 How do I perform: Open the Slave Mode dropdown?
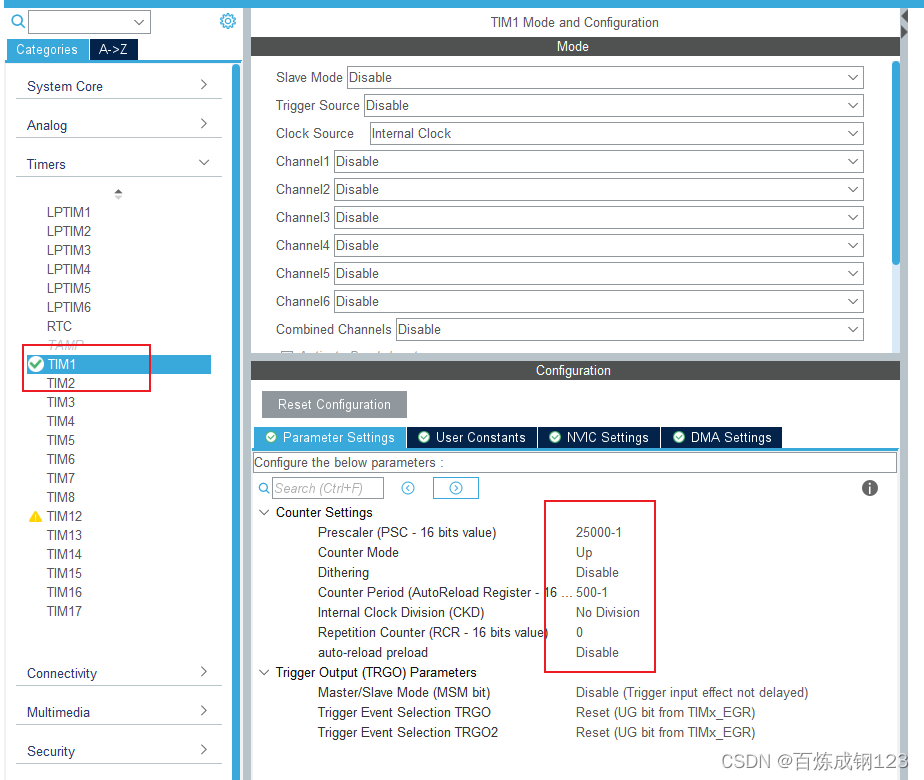(x=603, y=77)
